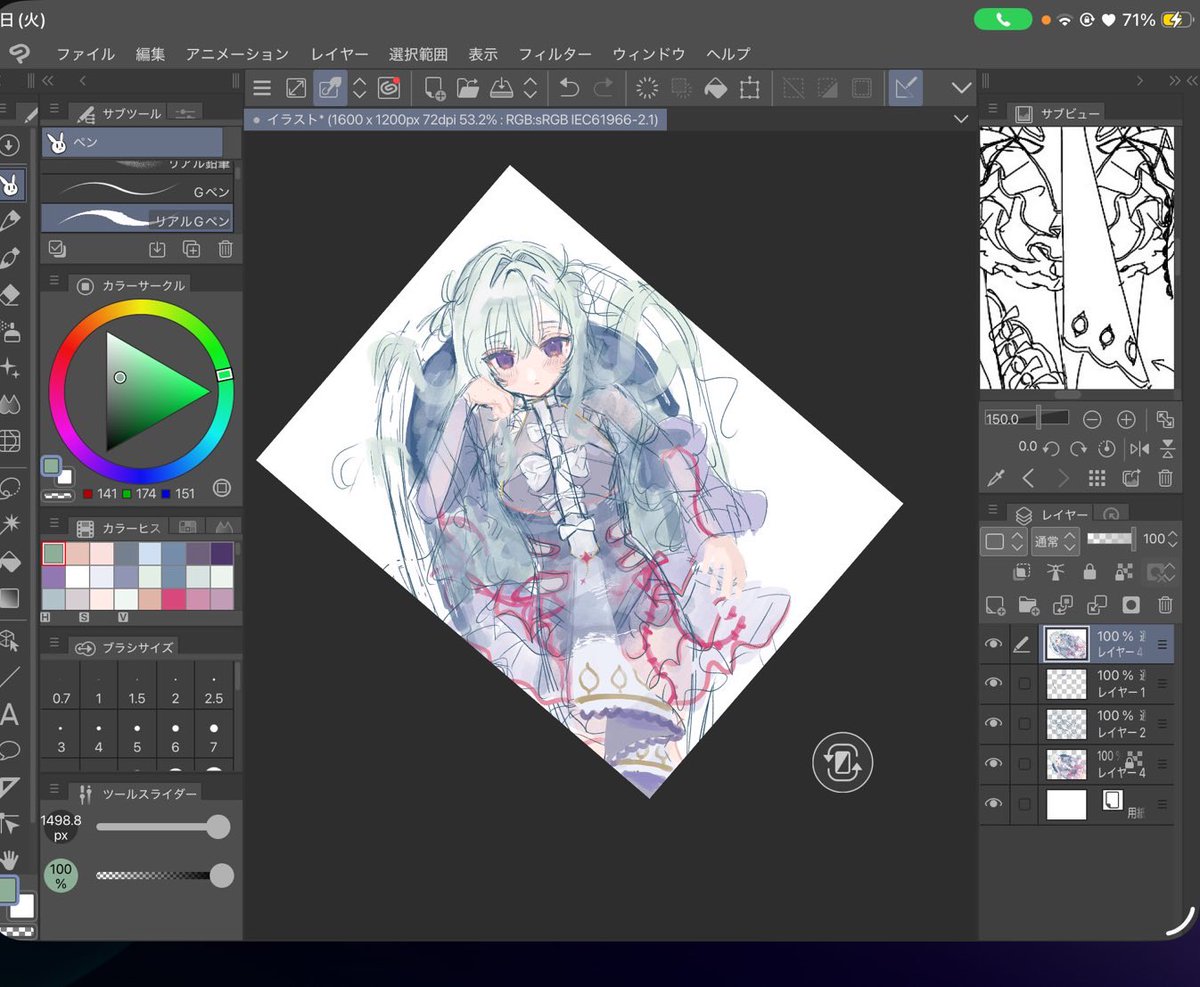
Task: Hide layer レイヤー 1 with eye icon
Action: click(x=993, y=683)
